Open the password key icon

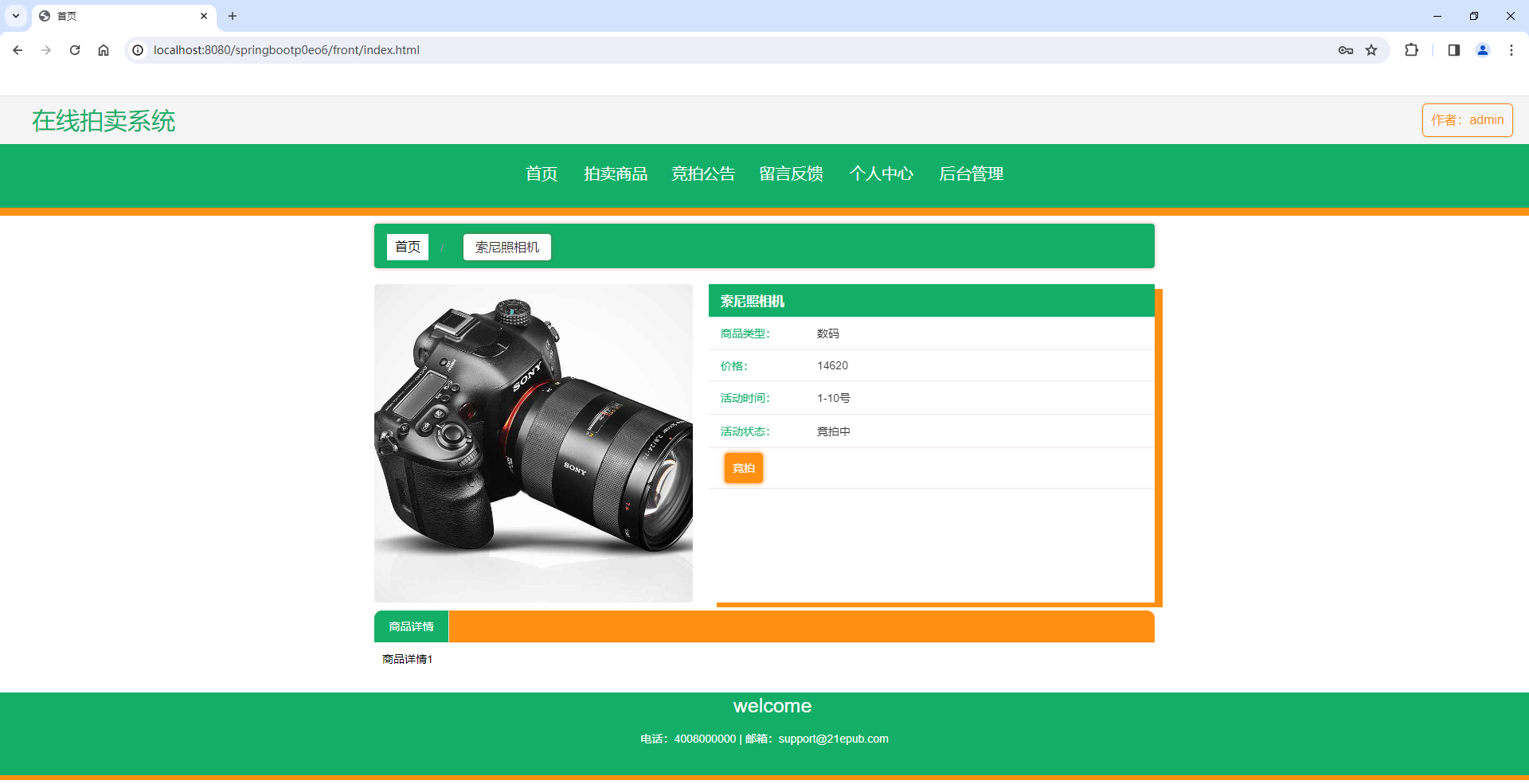pyautogui.click(x=1346, y=50)
